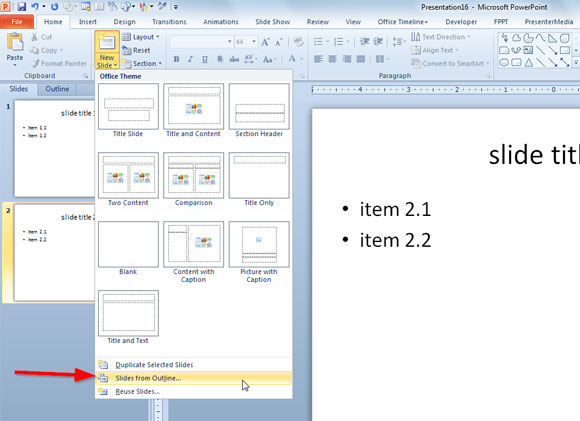This screenshot has height=421, width=580.
Task: Toggle Align Text Left
Action: click(318, 59)
